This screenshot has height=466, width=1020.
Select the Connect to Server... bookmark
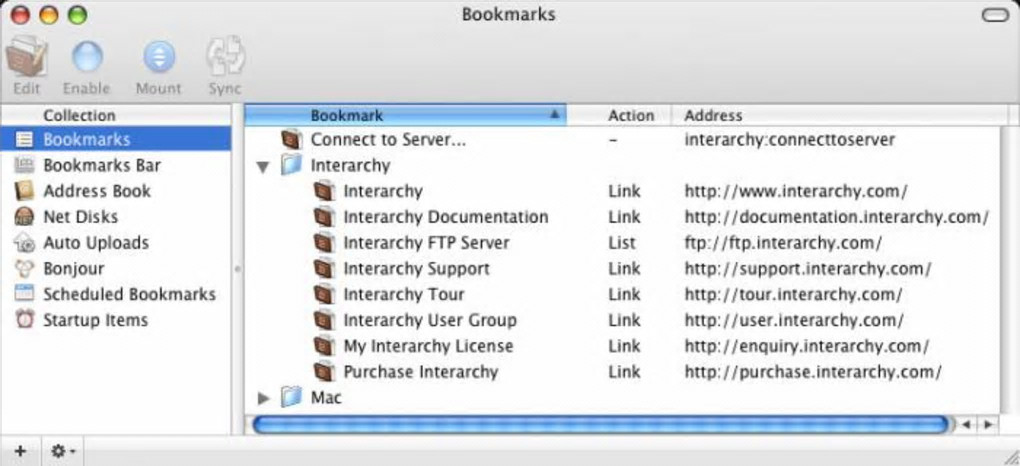(622, 139)
